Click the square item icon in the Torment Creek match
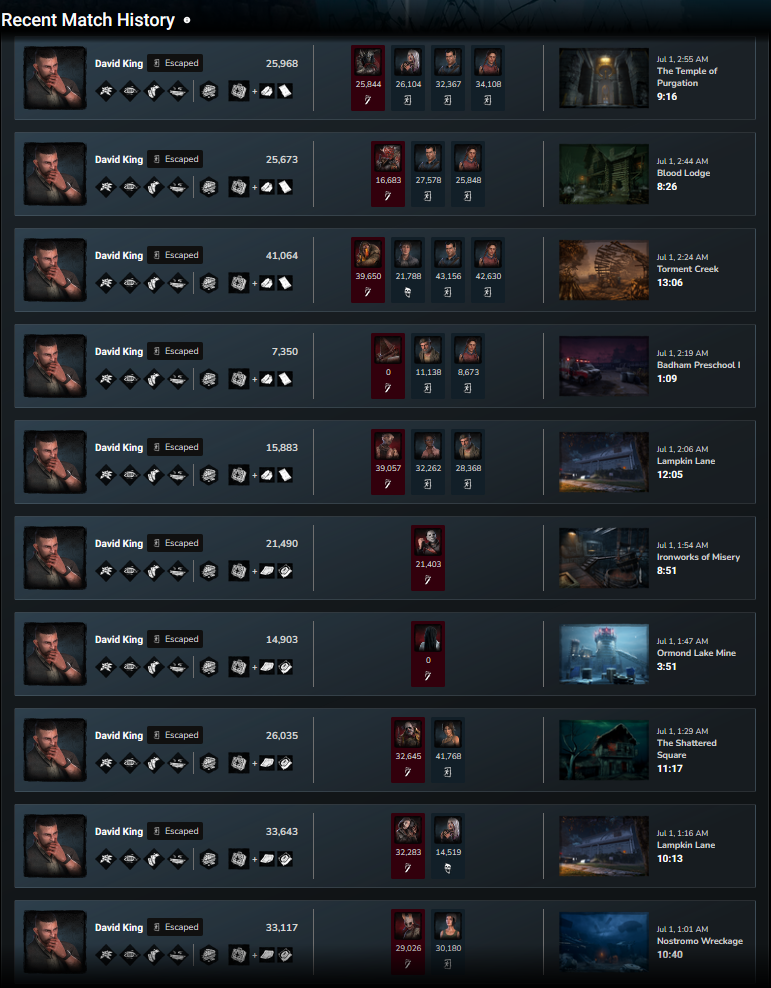This screenshot has height=988, width=771. 239,283
